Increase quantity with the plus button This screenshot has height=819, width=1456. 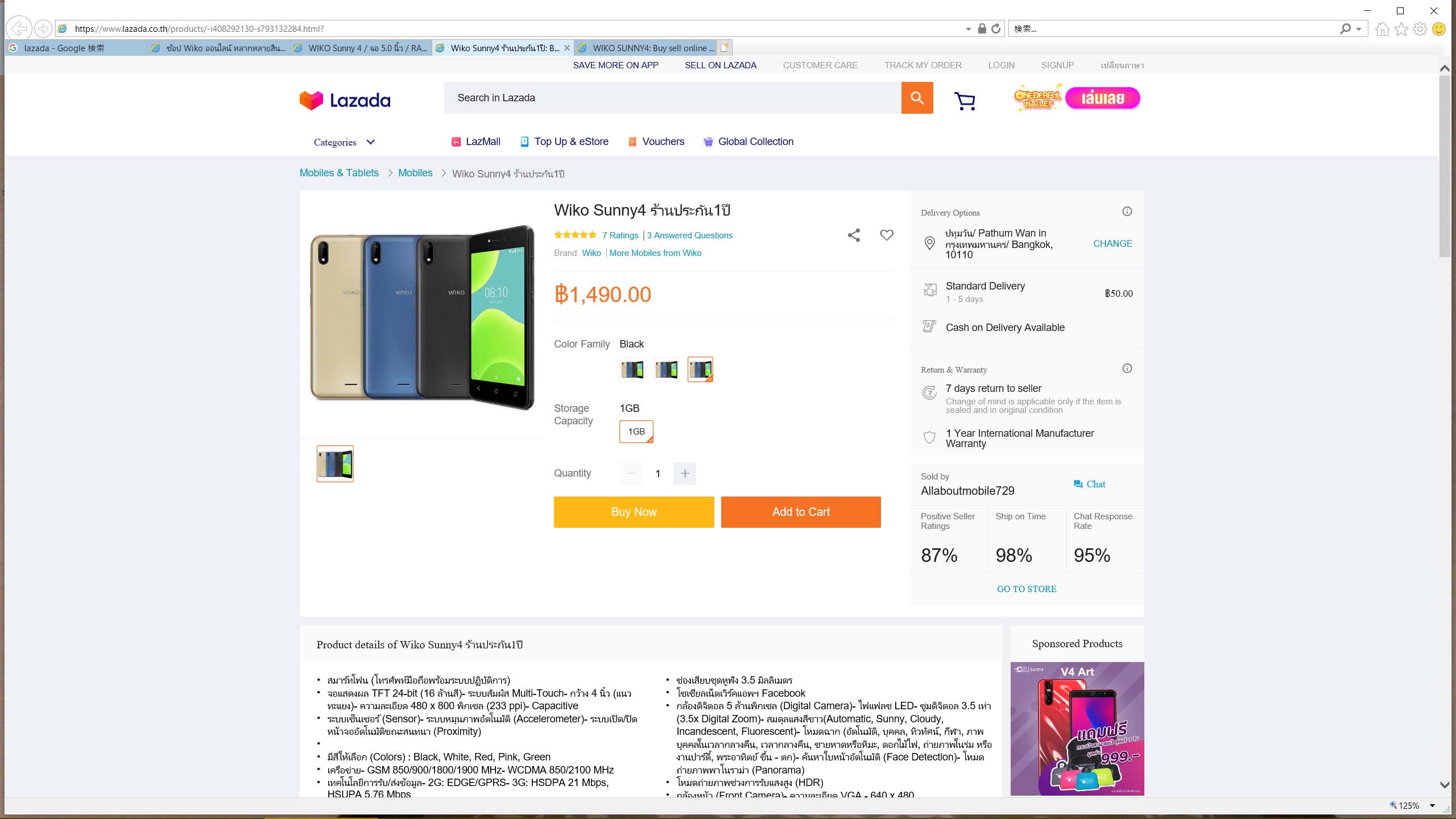(685, 473)
